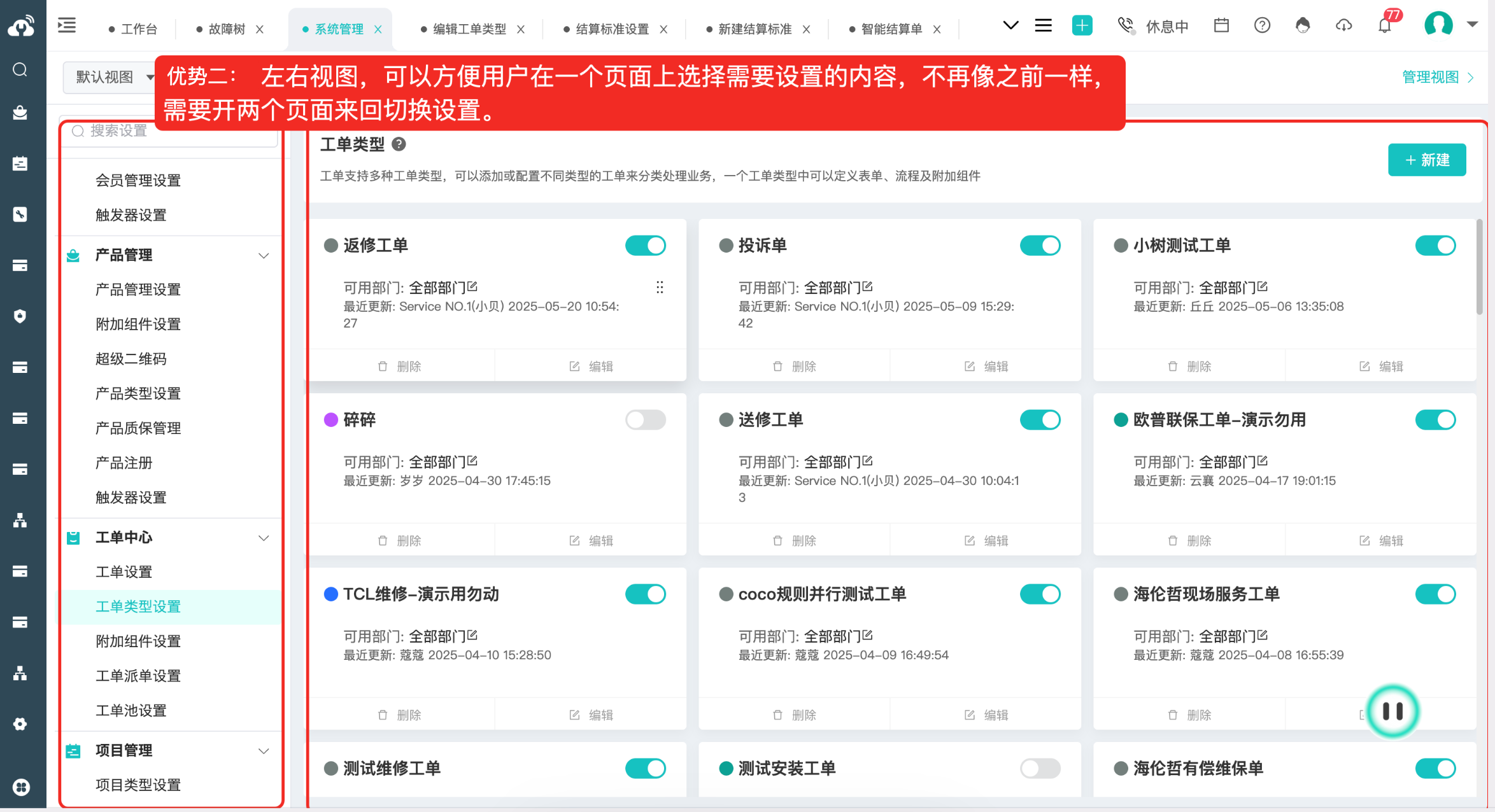Switch to the 工作台 tab
Screen dimensions: 1495x812
[x=133, y=29]
